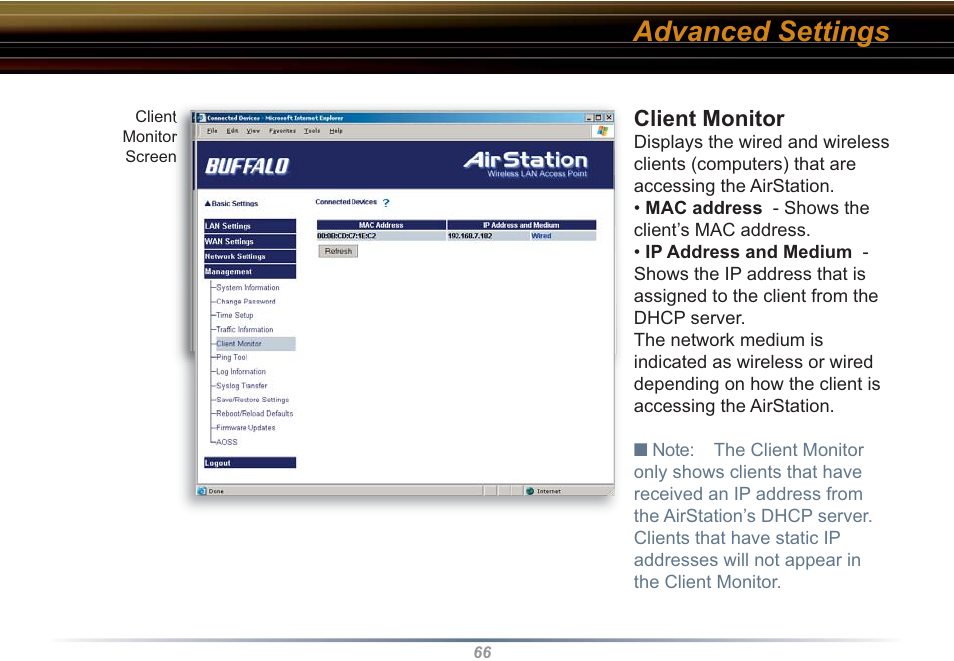Open the Edit menu
The image size is (954, 661).
232,131
